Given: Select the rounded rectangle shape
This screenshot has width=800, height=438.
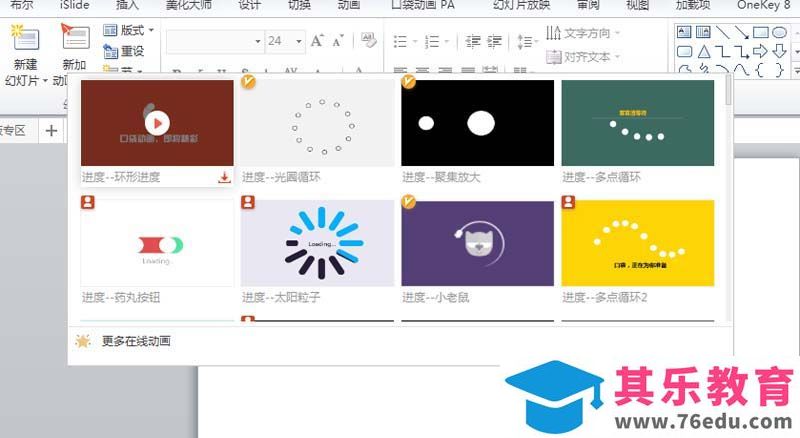Looking at the screenshot, I should point(684,52).
